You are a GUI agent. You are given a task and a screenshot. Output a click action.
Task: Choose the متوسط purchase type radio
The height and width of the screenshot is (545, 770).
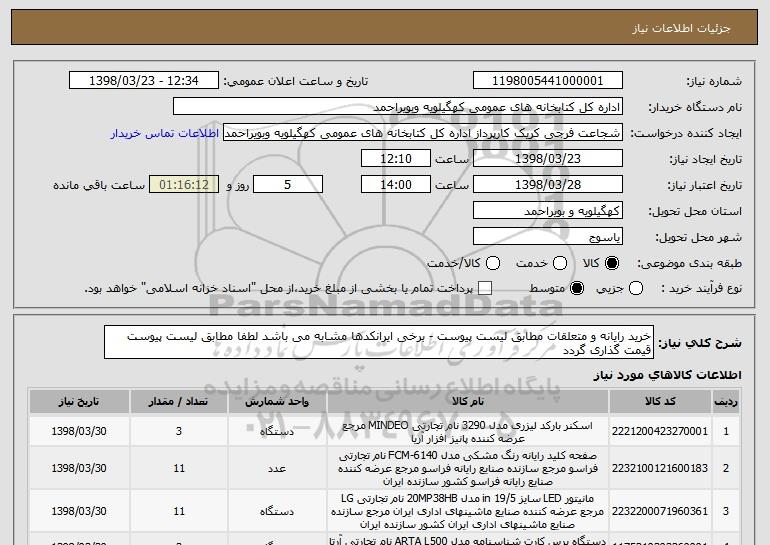577,288
